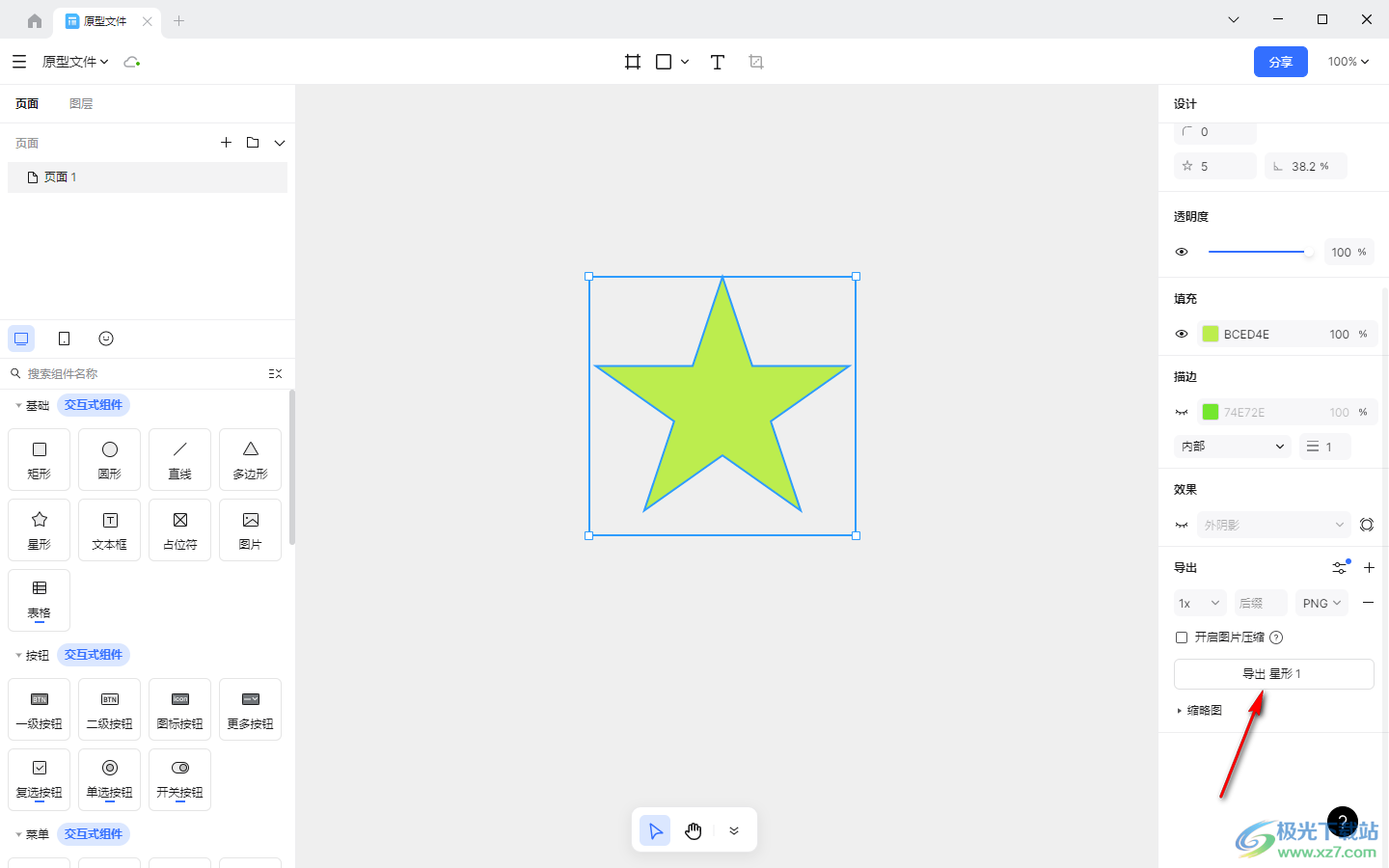Click the cloud sync status icon

coord(132,62)
